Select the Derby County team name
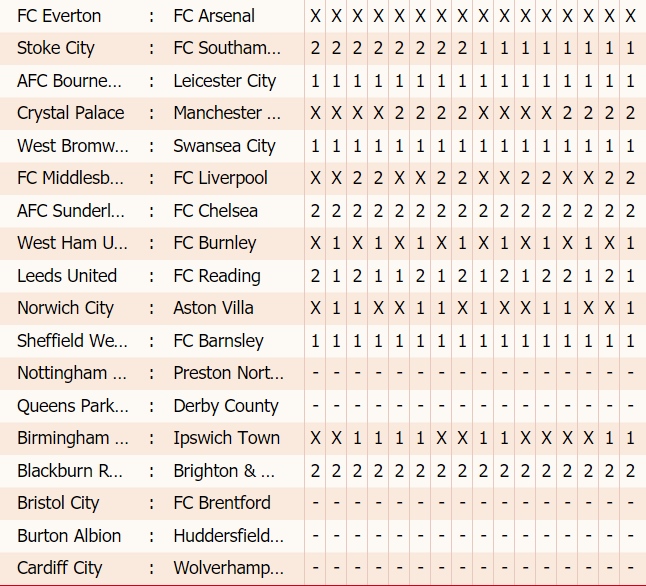646x586 pixels. (226, 406)
